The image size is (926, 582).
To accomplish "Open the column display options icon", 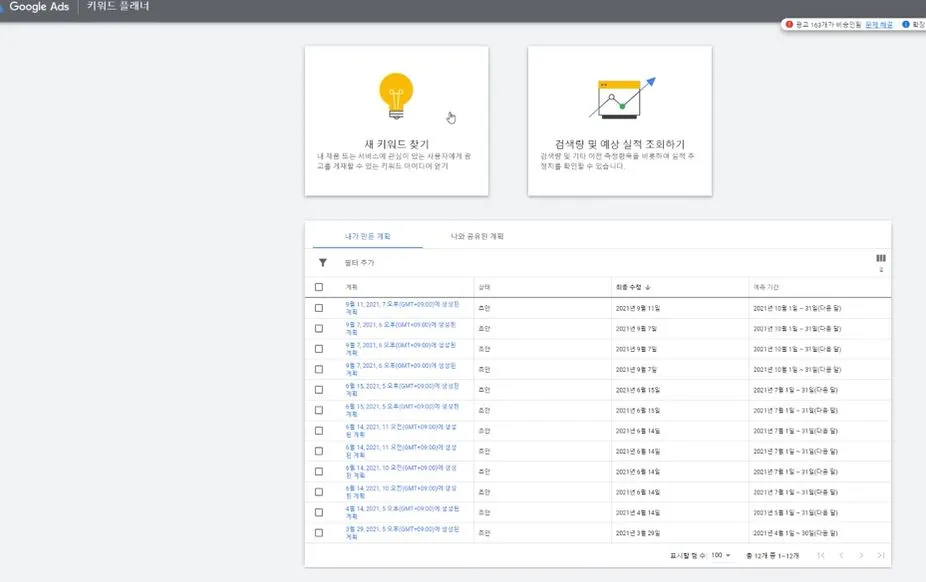I will coord(880,260).
